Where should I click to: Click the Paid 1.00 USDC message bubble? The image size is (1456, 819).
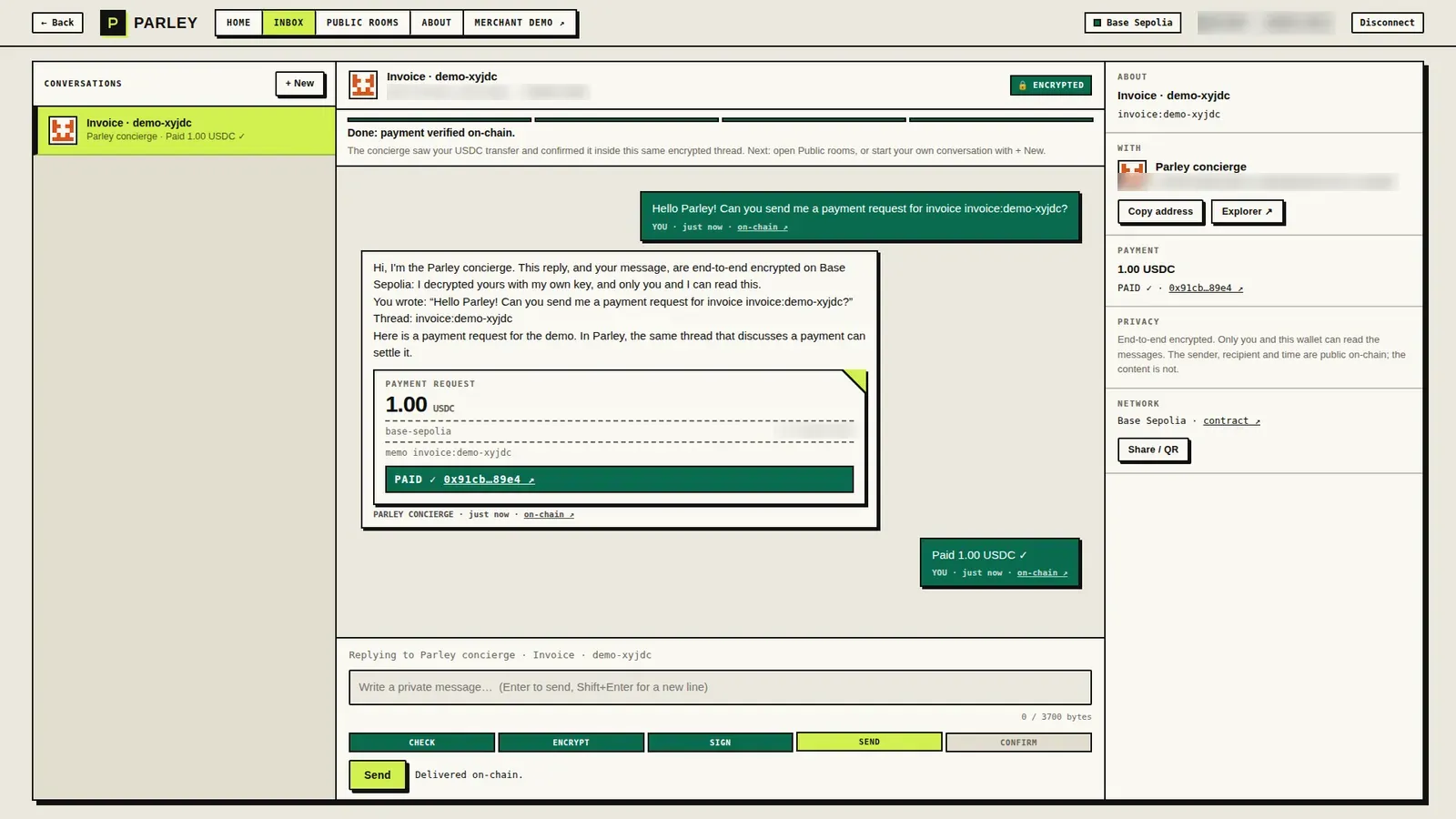coord(1000,563)
